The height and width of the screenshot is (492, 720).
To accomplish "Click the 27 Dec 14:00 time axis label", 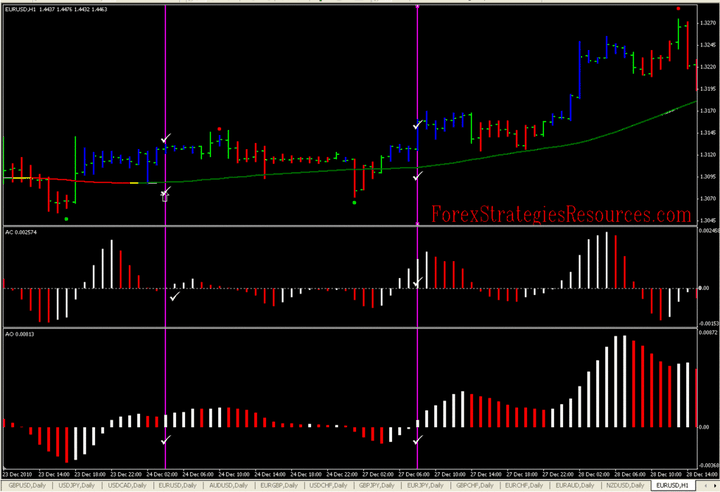I will tap(486, 474).
